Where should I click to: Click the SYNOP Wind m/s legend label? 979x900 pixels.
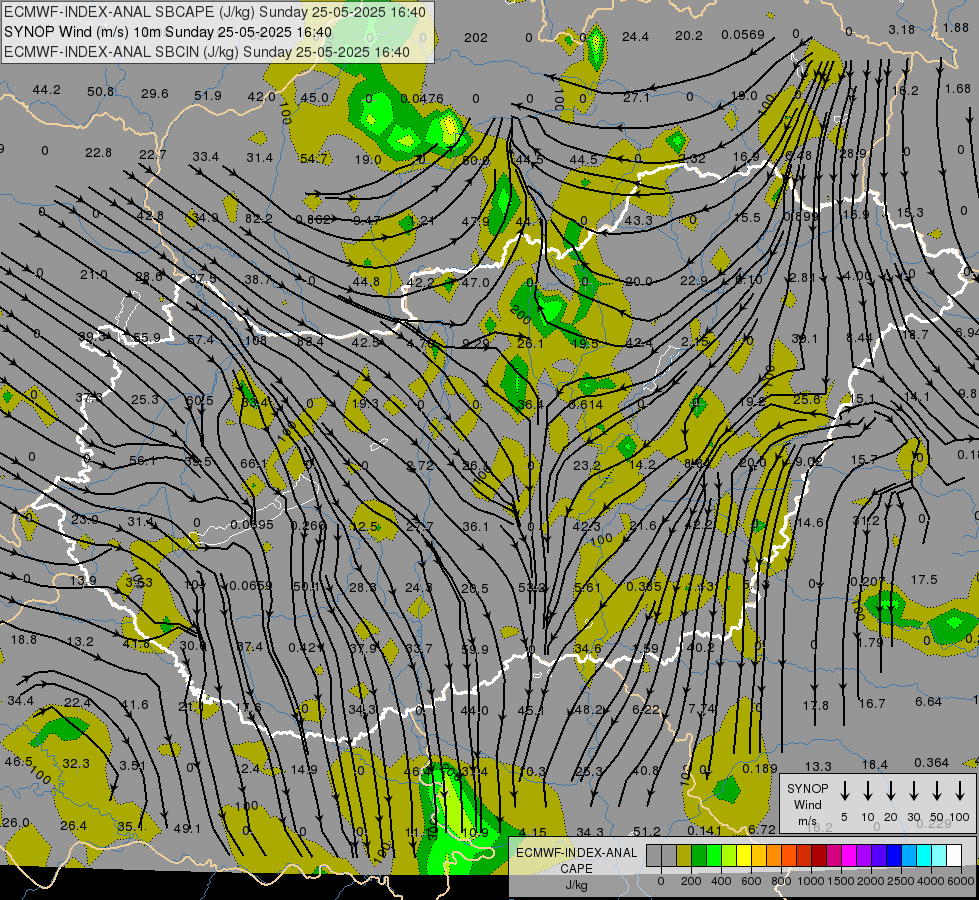(x=807, y=804)
